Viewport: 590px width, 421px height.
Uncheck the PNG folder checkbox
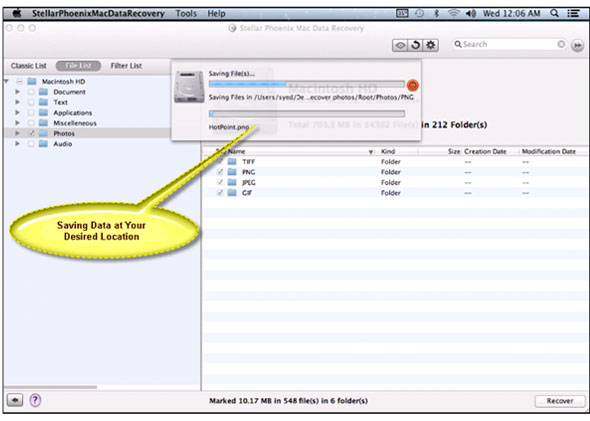[220, 172]
